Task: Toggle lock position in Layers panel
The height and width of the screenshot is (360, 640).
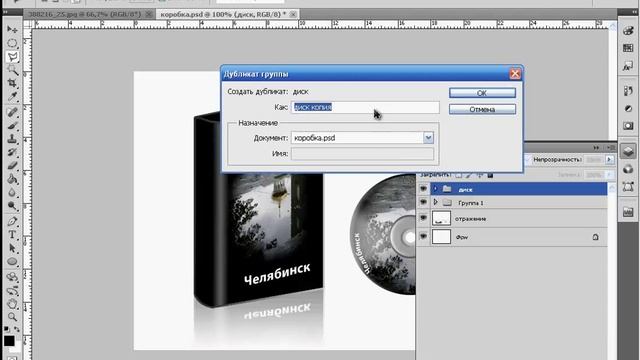Action: [480, 175]
